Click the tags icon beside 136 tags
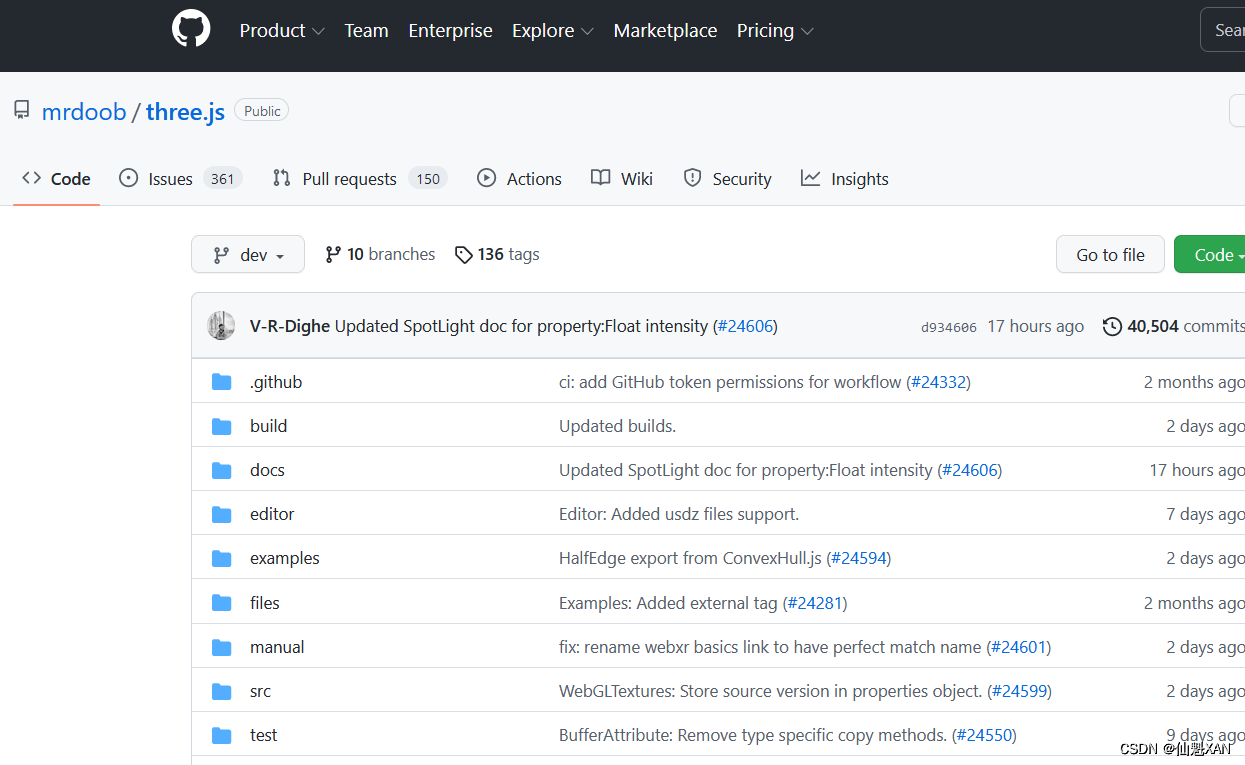 tap(463, 255)
